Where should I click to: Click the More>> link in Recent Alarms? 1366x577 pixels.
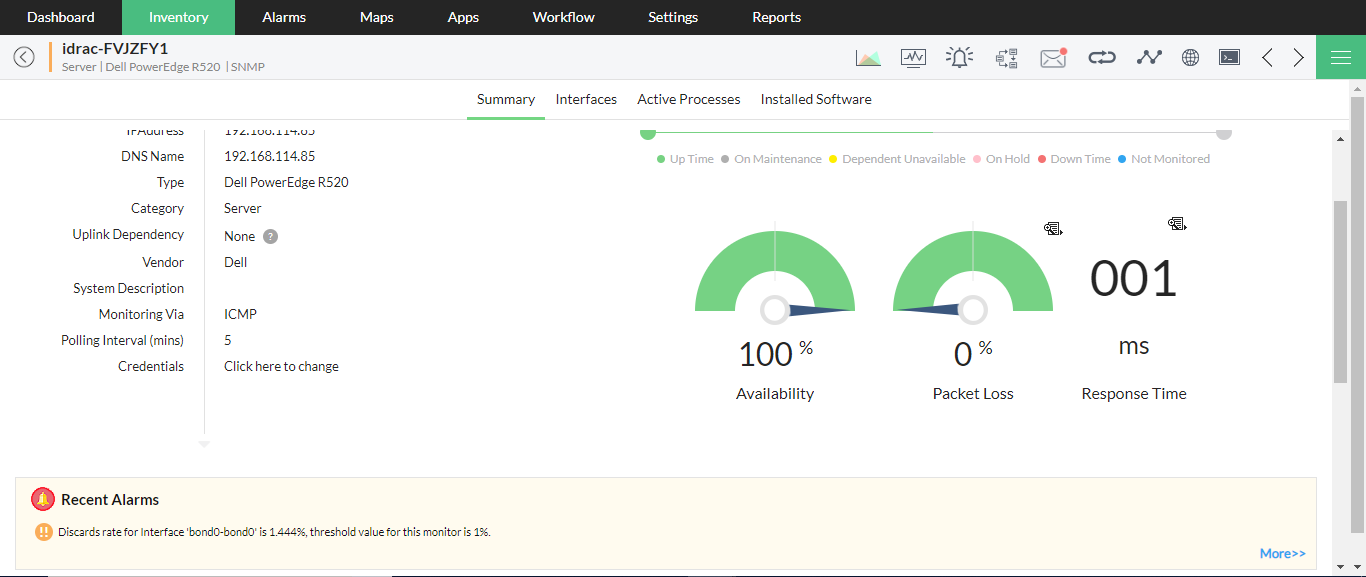pos(1282,553)
